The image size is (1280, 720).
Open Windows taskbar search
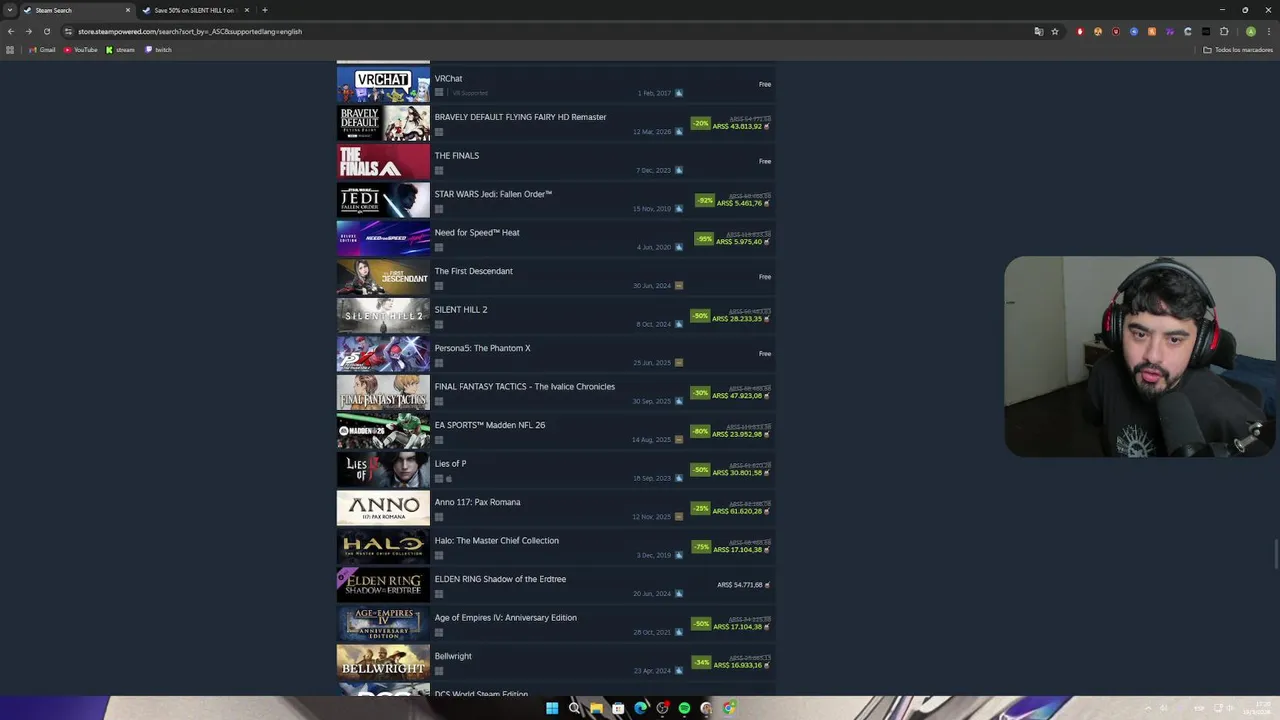574,708
